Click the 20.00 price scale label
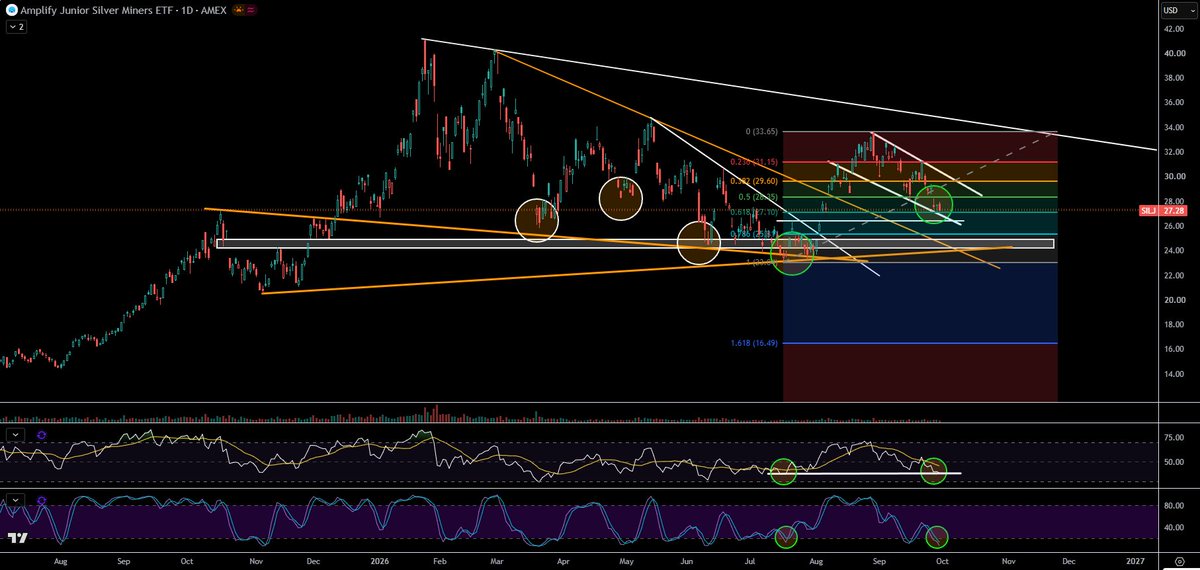The image size is (1200, 570). (1172, 300)
